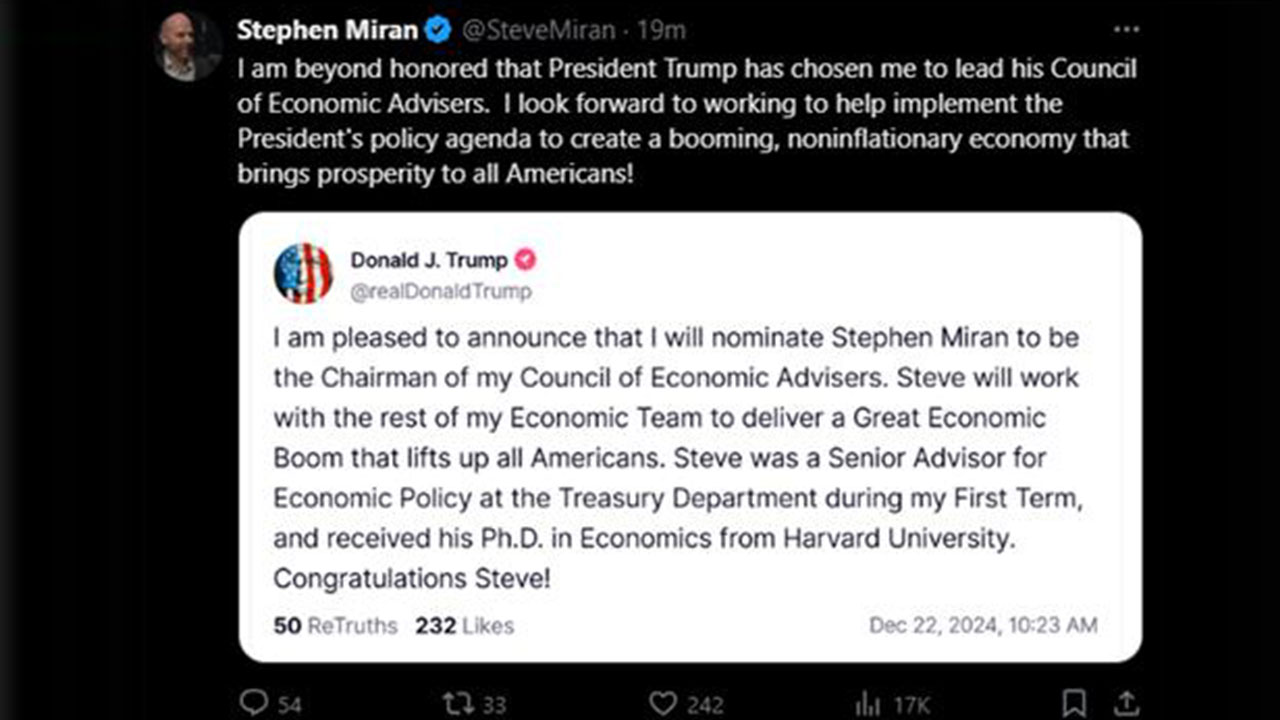Open the Donald J. Trump name link
The height and width of the screenshot is (720, 1280).
[x=429, y=261]
